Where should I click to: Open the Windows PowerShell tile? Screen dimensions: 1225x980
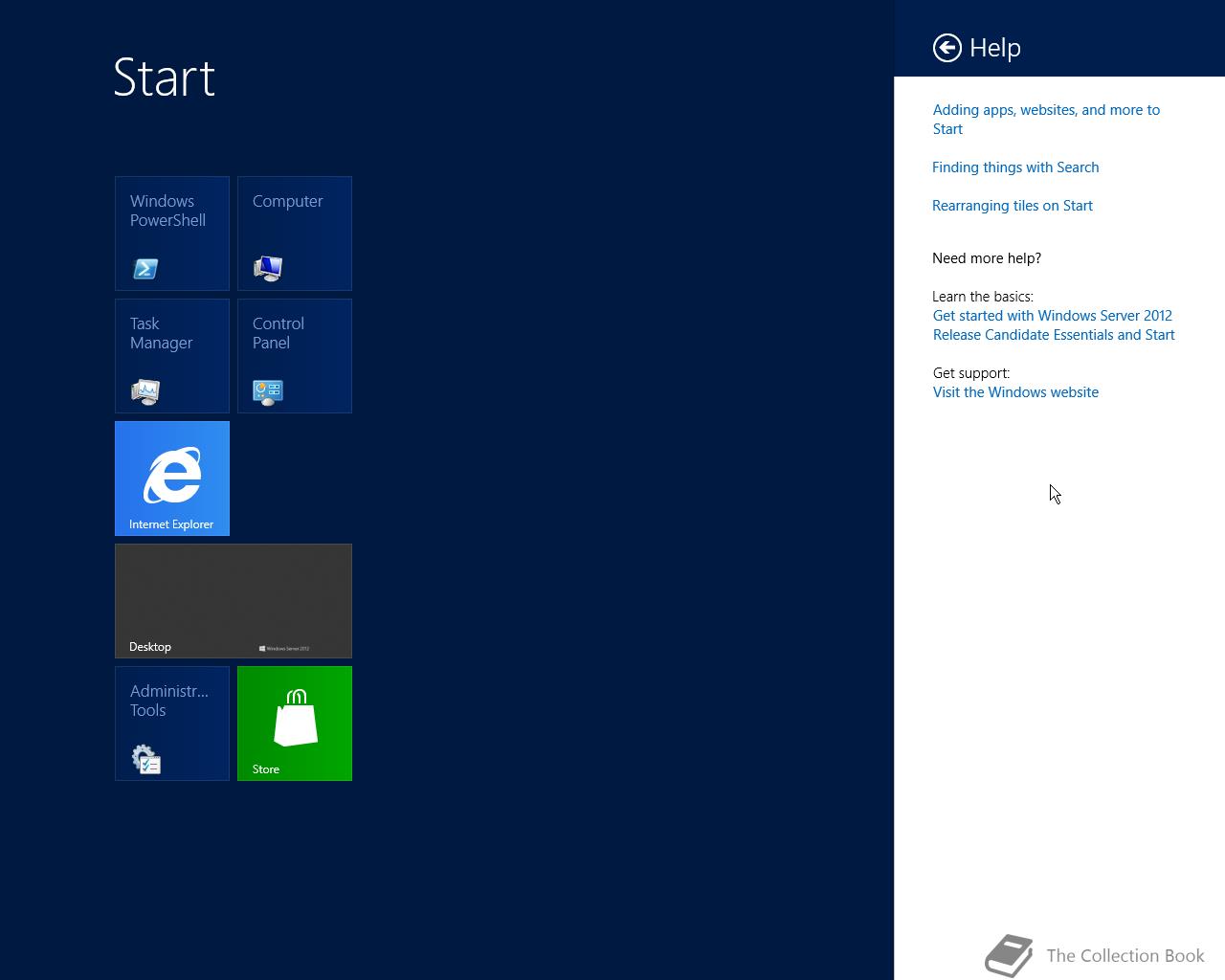pyautogui.click(x=172, y=234)
